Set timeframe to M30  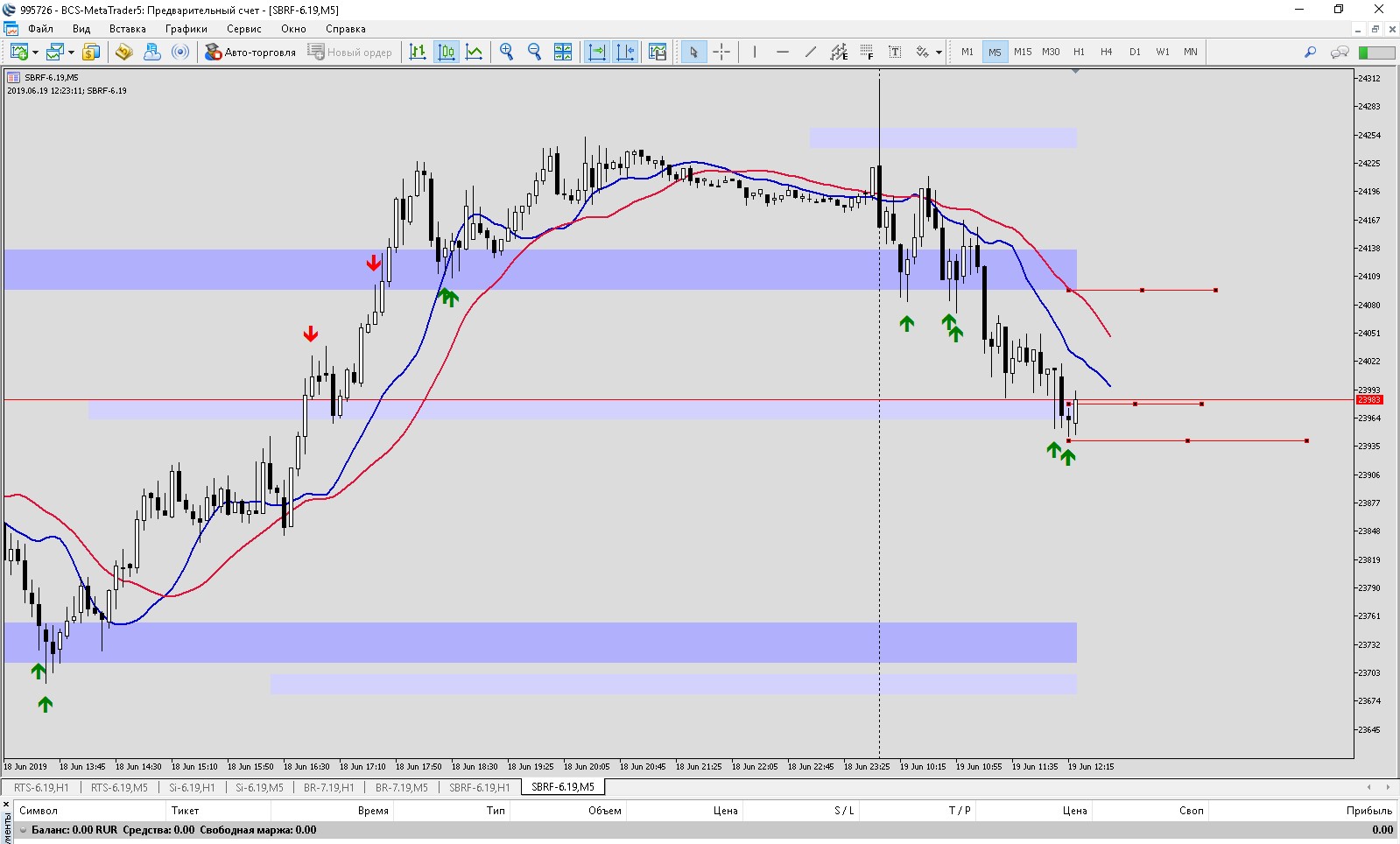[x=1051, y=53]
